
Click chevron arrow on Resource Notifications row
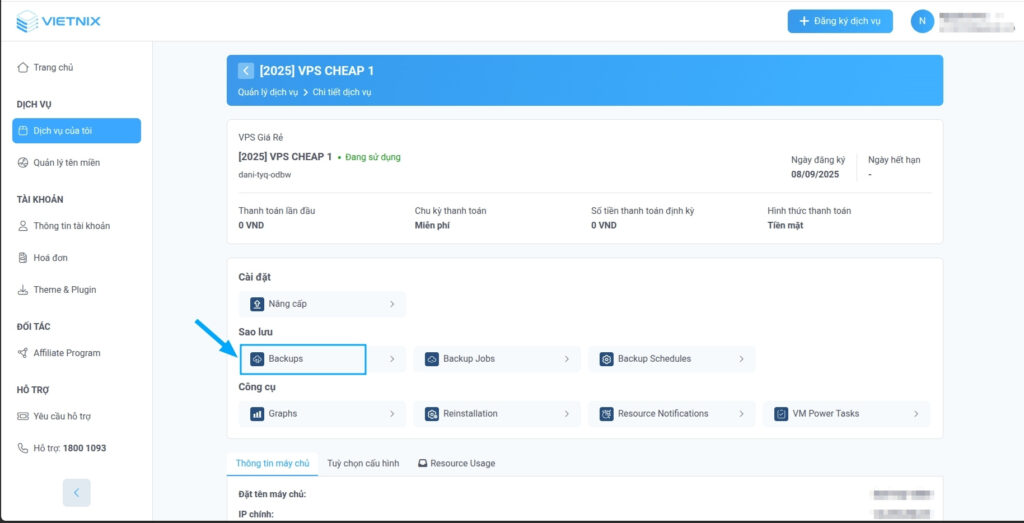point(741,414)
